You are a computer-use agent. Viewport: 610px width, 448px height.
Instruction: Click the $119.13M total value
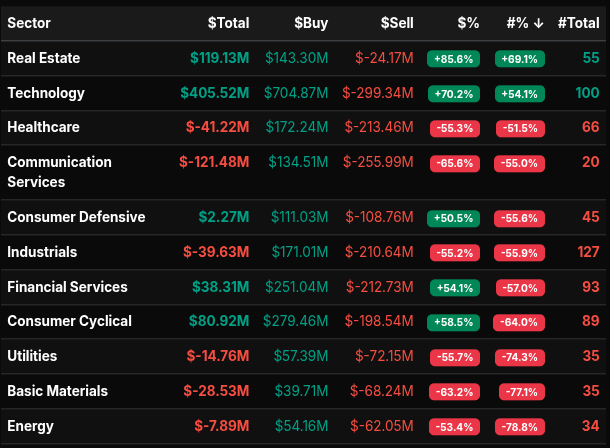point(219,58)
